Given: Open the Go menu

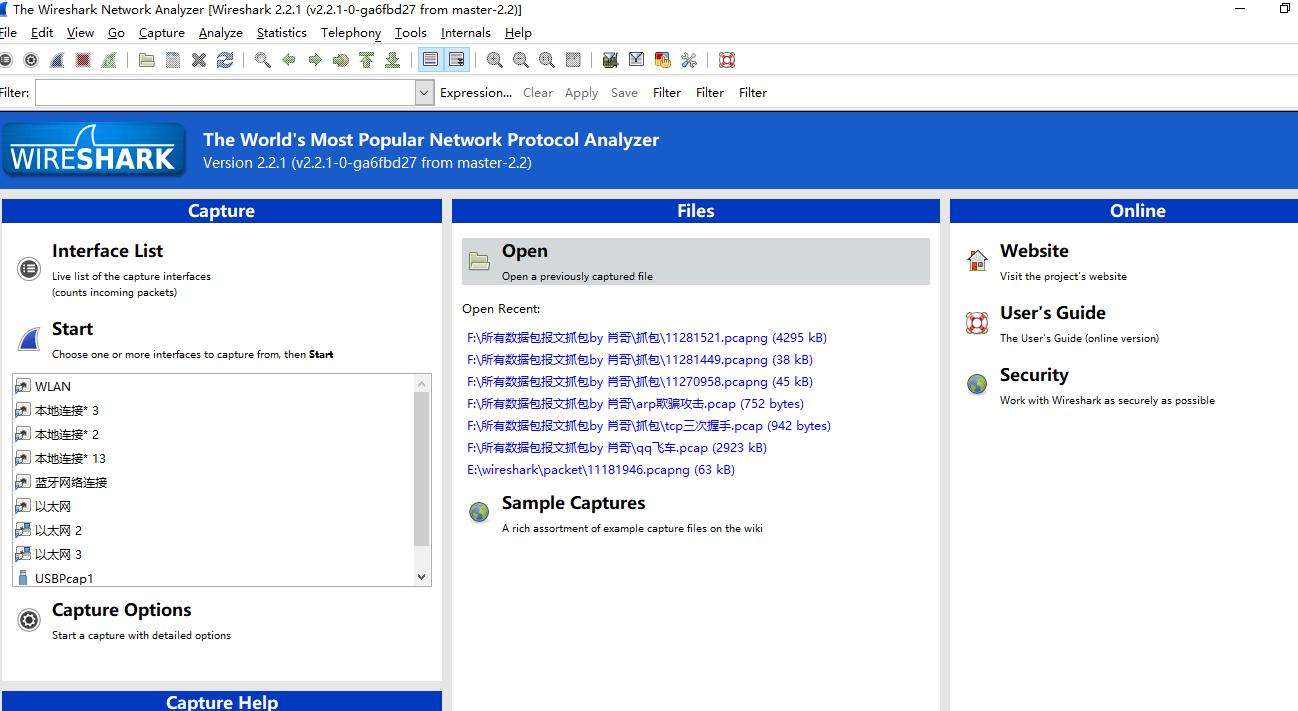Looking at the screenshot, I should tap(116, 33).
